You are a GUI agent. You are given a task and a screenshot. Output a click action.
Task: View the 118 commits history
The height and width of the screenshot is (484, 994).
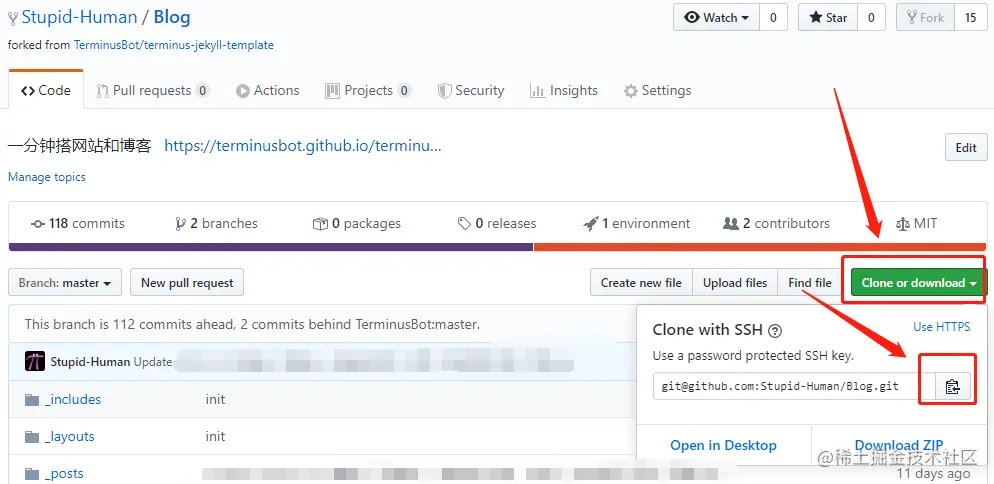78,223
